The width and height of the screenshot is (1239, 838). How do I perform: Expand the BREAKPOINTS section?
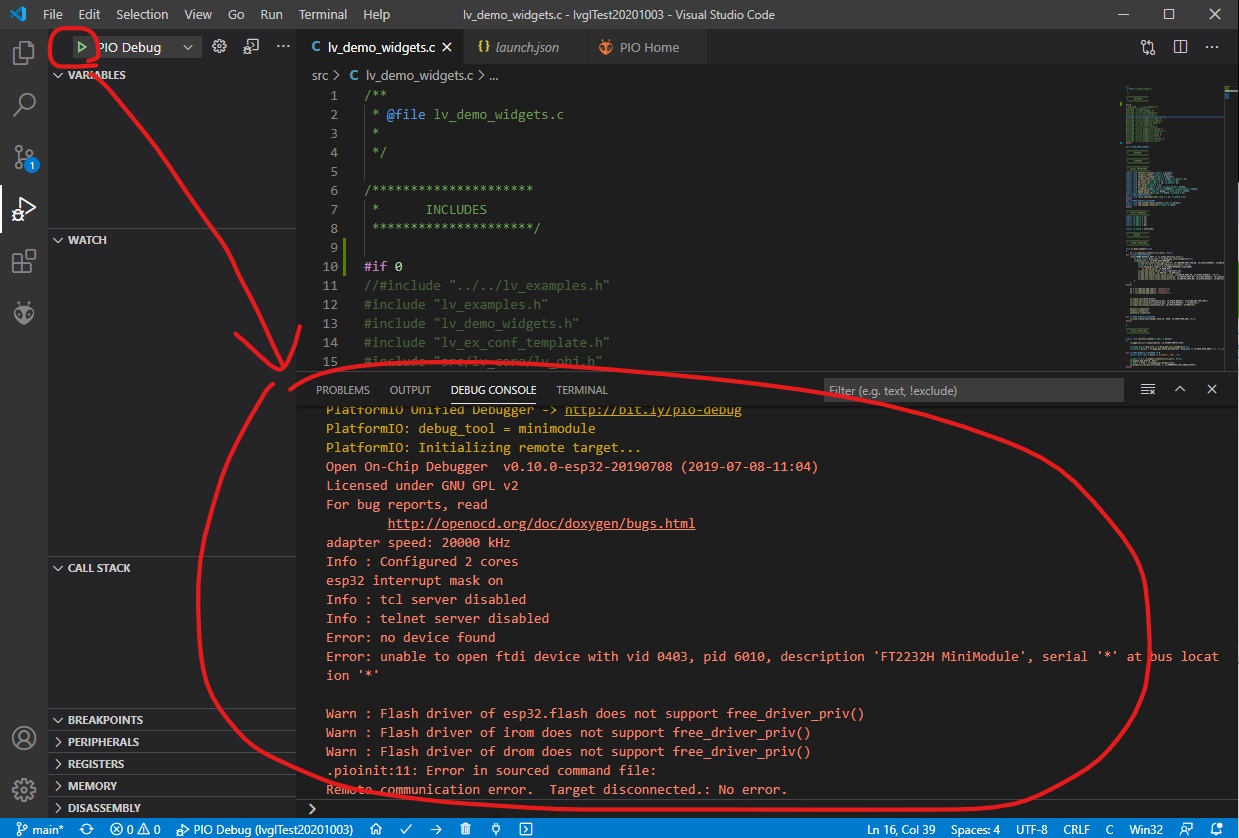click(x=105, y=720)
